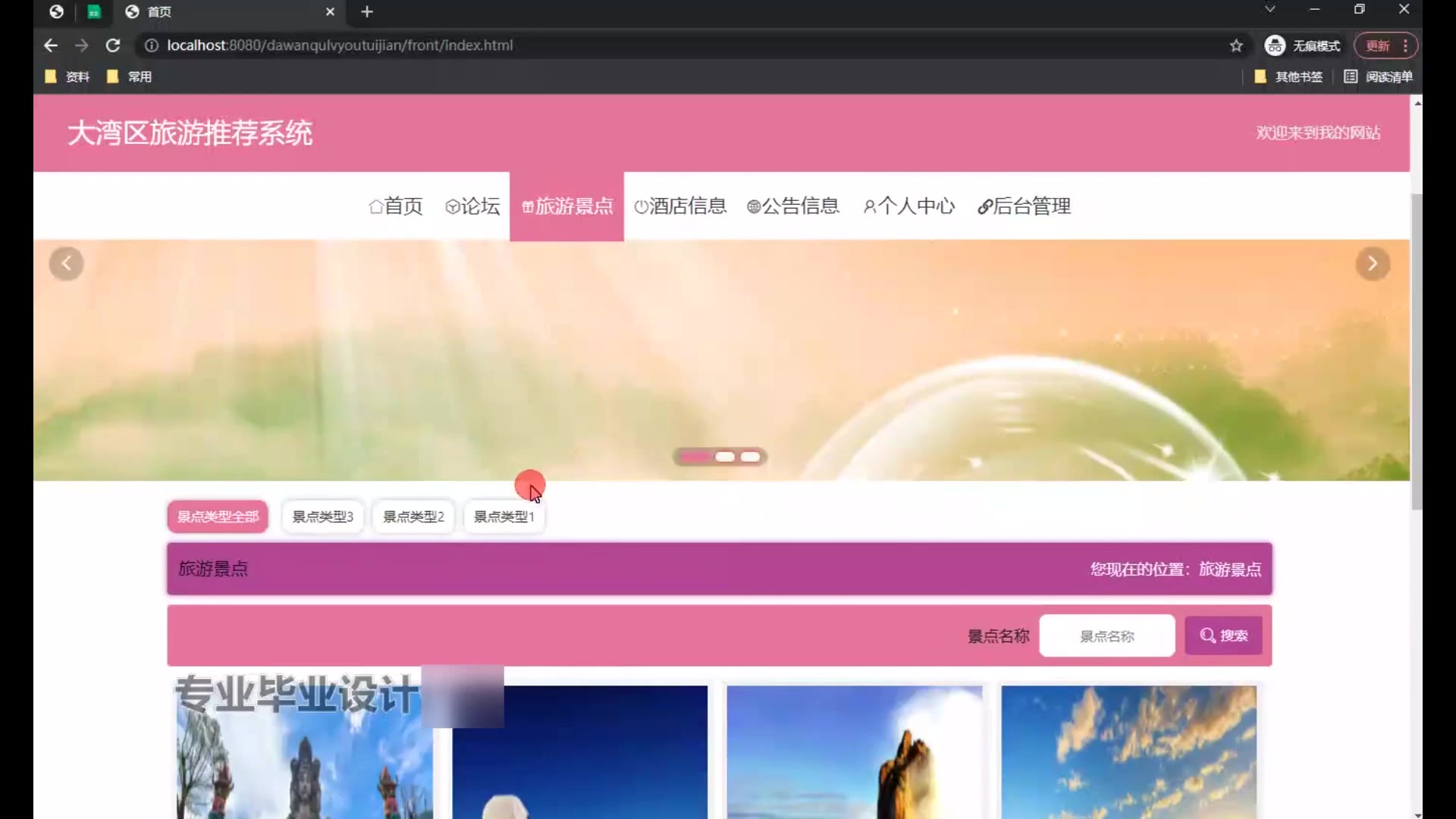This screenshot has width=1456, height=819.
Task: Click the address bar URL
Action: tap(340, 45)
